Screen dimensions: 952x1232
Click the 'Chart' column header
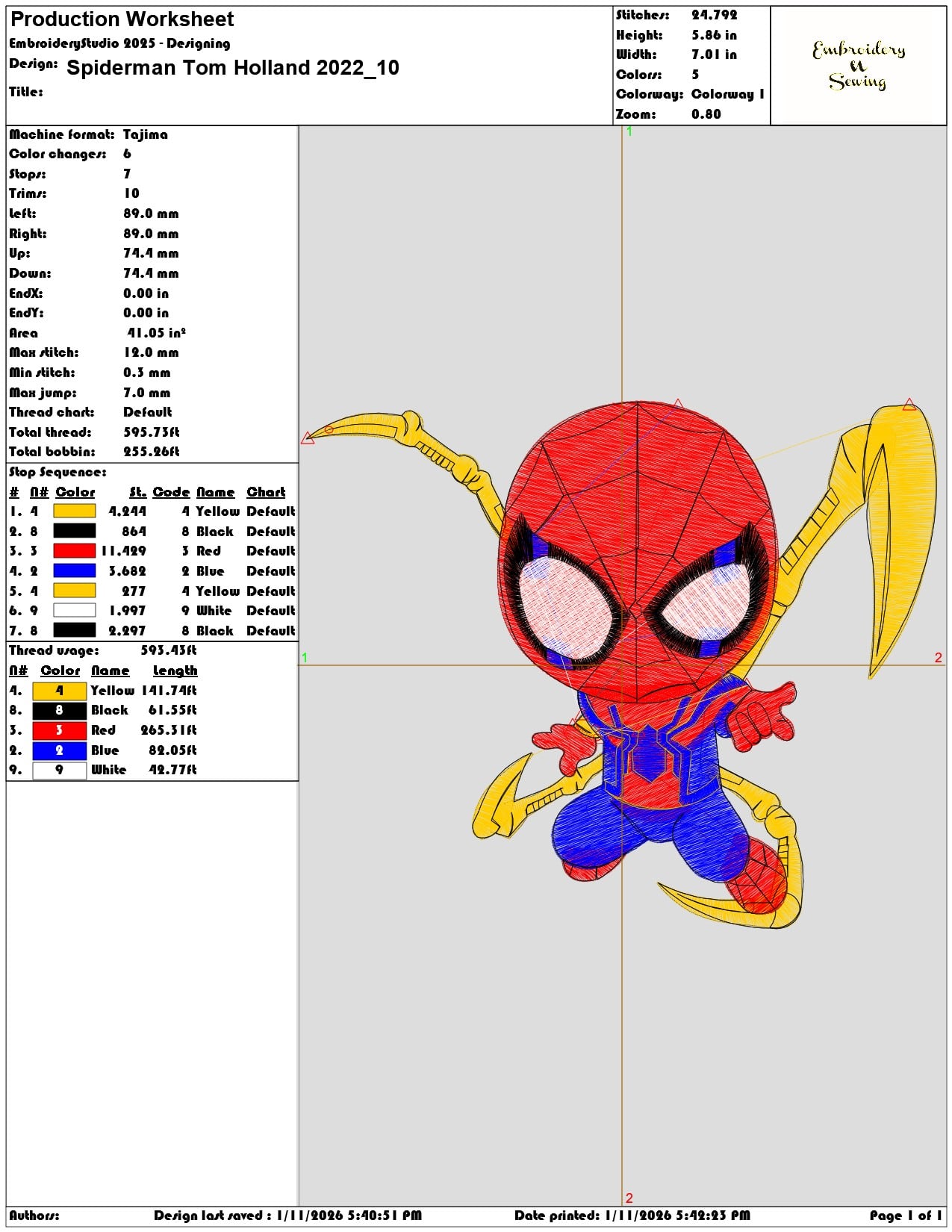pyautogui.click(x=266, y=492)
